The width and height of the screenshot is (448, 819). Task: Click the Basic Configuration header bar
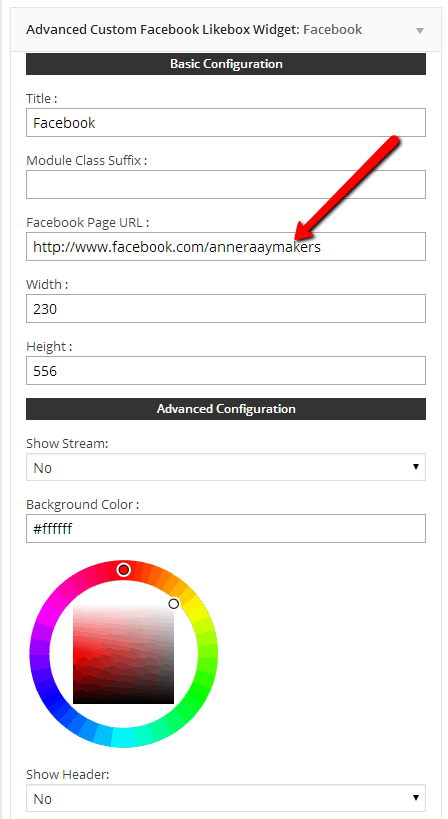pos(226,64)
